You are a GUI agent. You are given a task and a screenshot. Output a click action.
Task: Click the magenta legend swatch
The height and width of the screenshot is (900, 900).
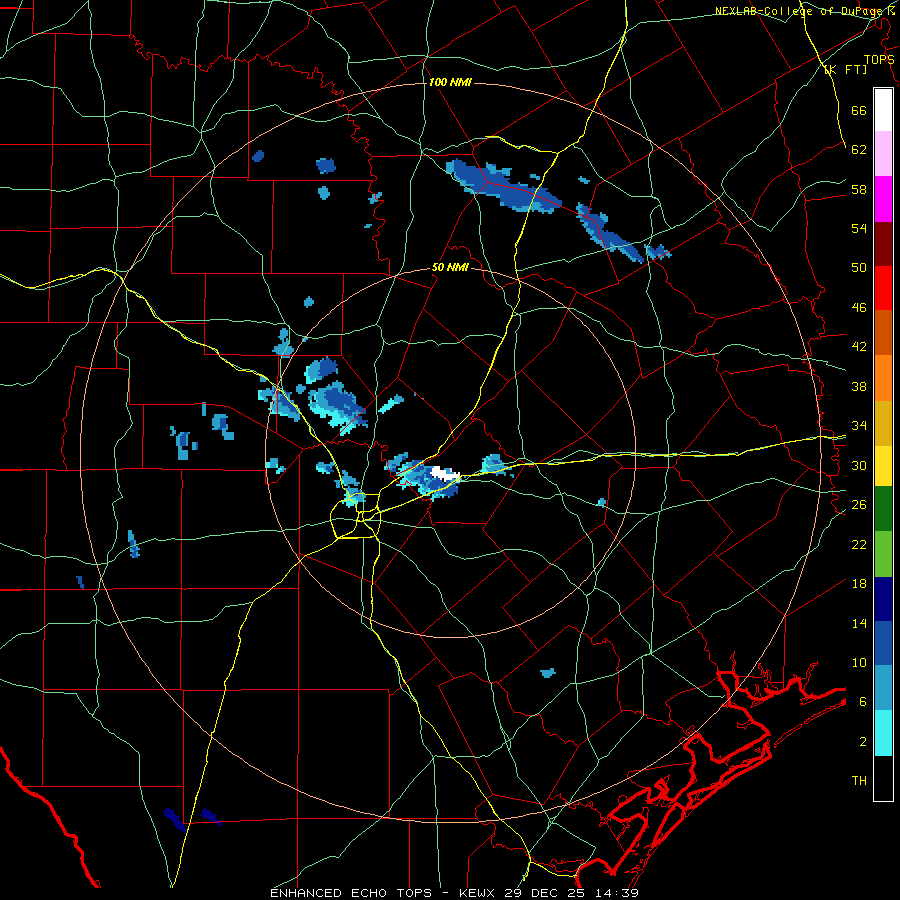[883, 199]
